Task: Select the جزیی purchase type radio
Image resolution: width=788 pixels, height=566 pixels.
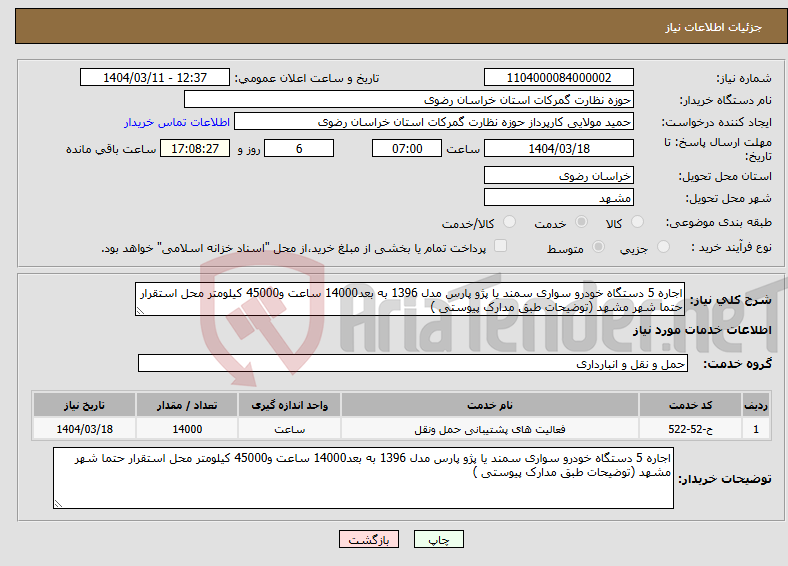Action: pos(663,246)
